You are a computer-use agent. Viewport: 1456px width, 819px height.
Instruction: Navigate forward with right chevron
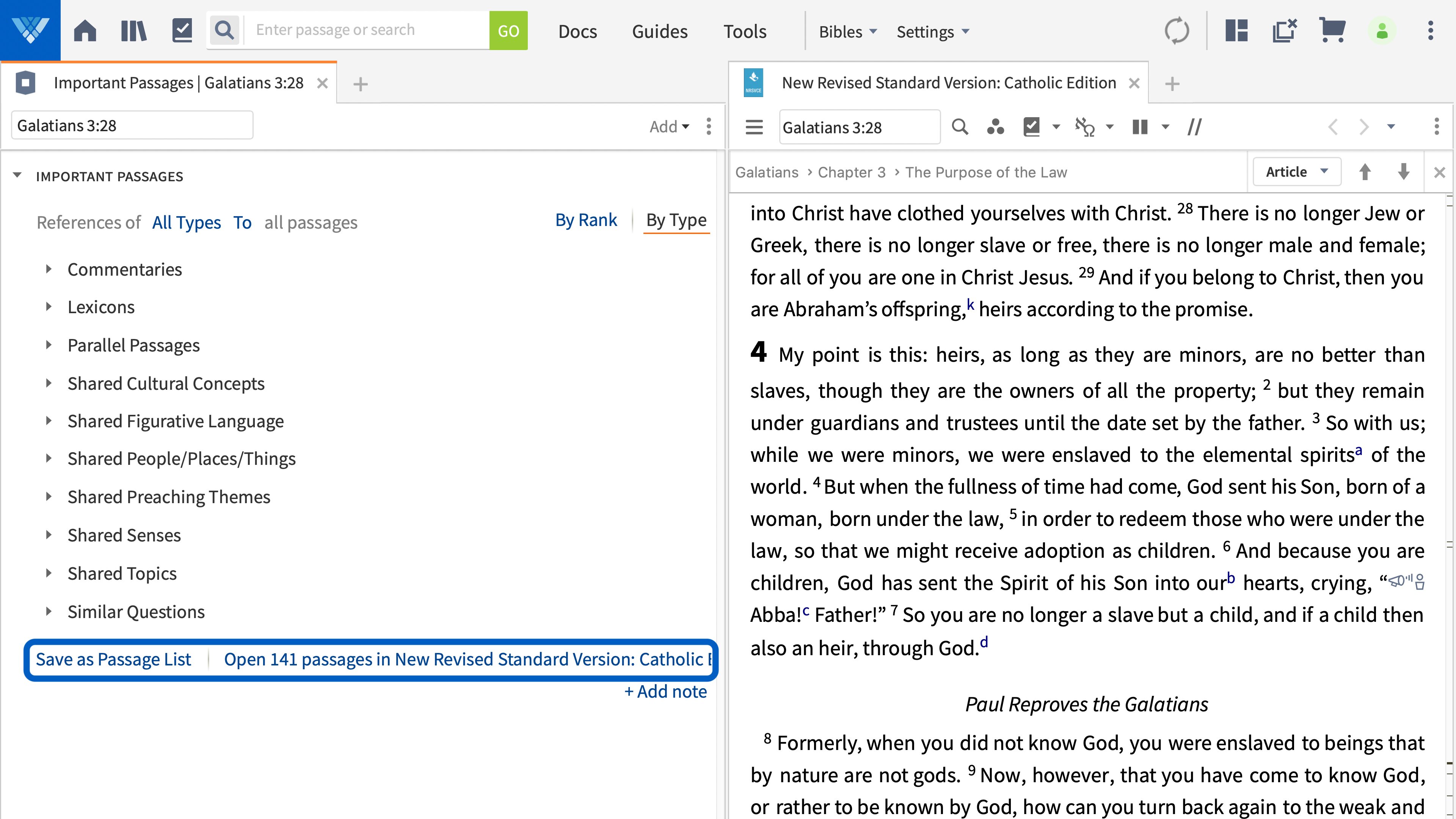point(1364,127)
